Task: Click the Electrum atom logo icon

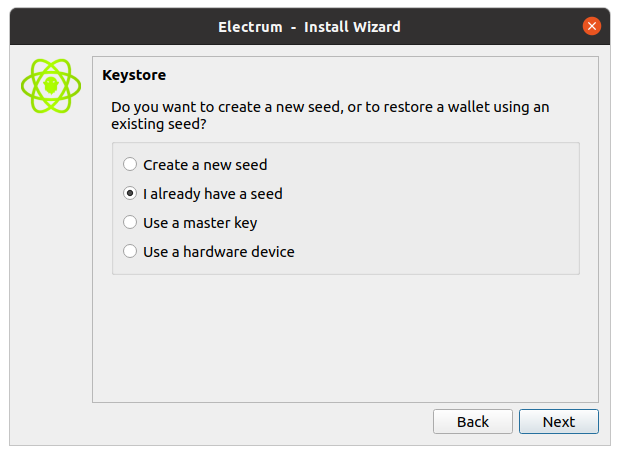Action: tap(50, 87)
